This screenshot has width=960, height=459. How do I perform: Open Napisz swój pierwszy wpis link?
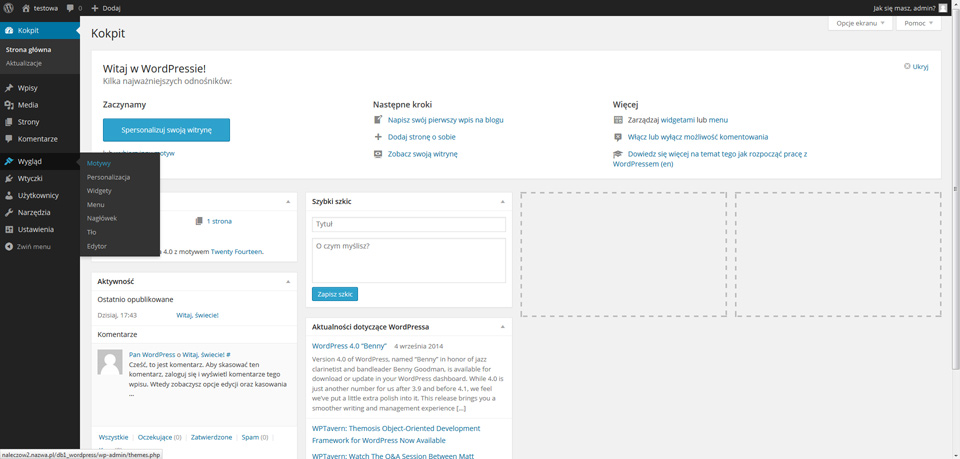pyautogui.click(x=446, y=120)
